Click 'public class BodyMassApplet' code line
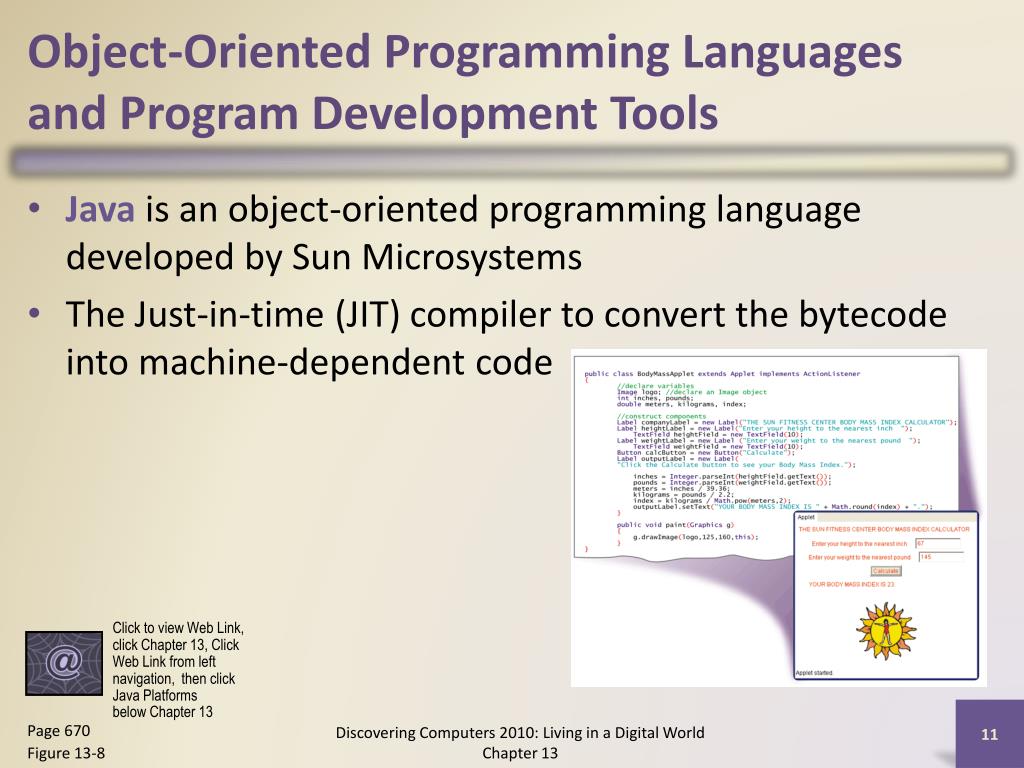Image resolution: width=1024 pixels, height=768 pixels. pos(722,374)
